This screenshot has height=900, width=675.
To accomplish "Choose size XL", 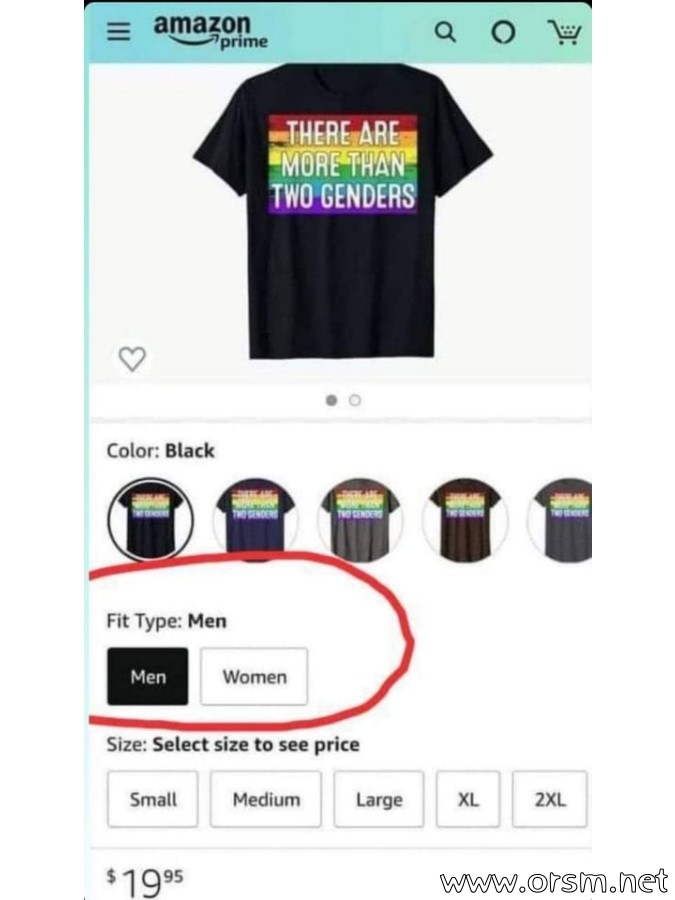I will point(468,799).
